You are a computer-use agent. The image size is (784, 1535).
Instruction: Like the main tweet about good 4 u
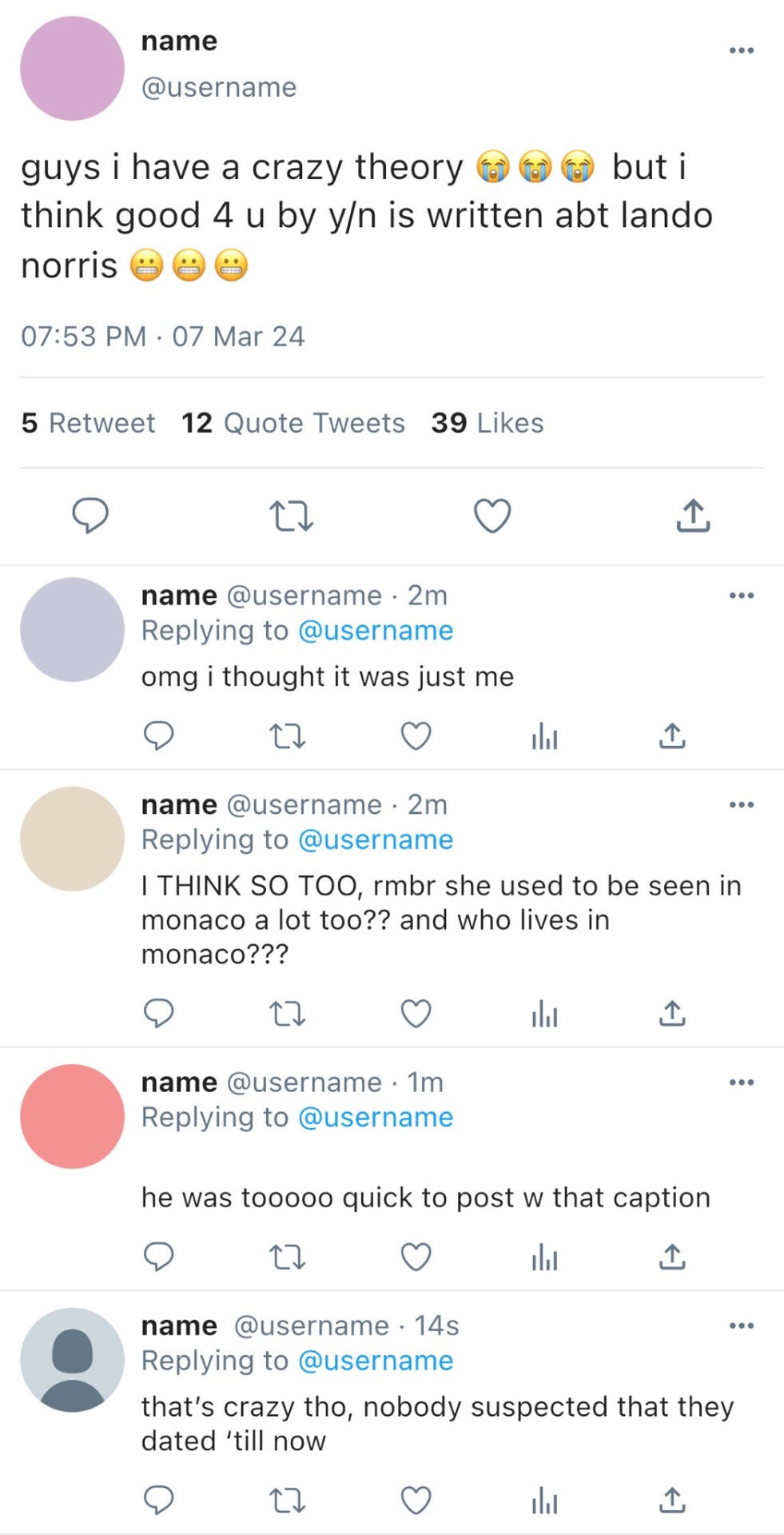(x=492, y=516)
